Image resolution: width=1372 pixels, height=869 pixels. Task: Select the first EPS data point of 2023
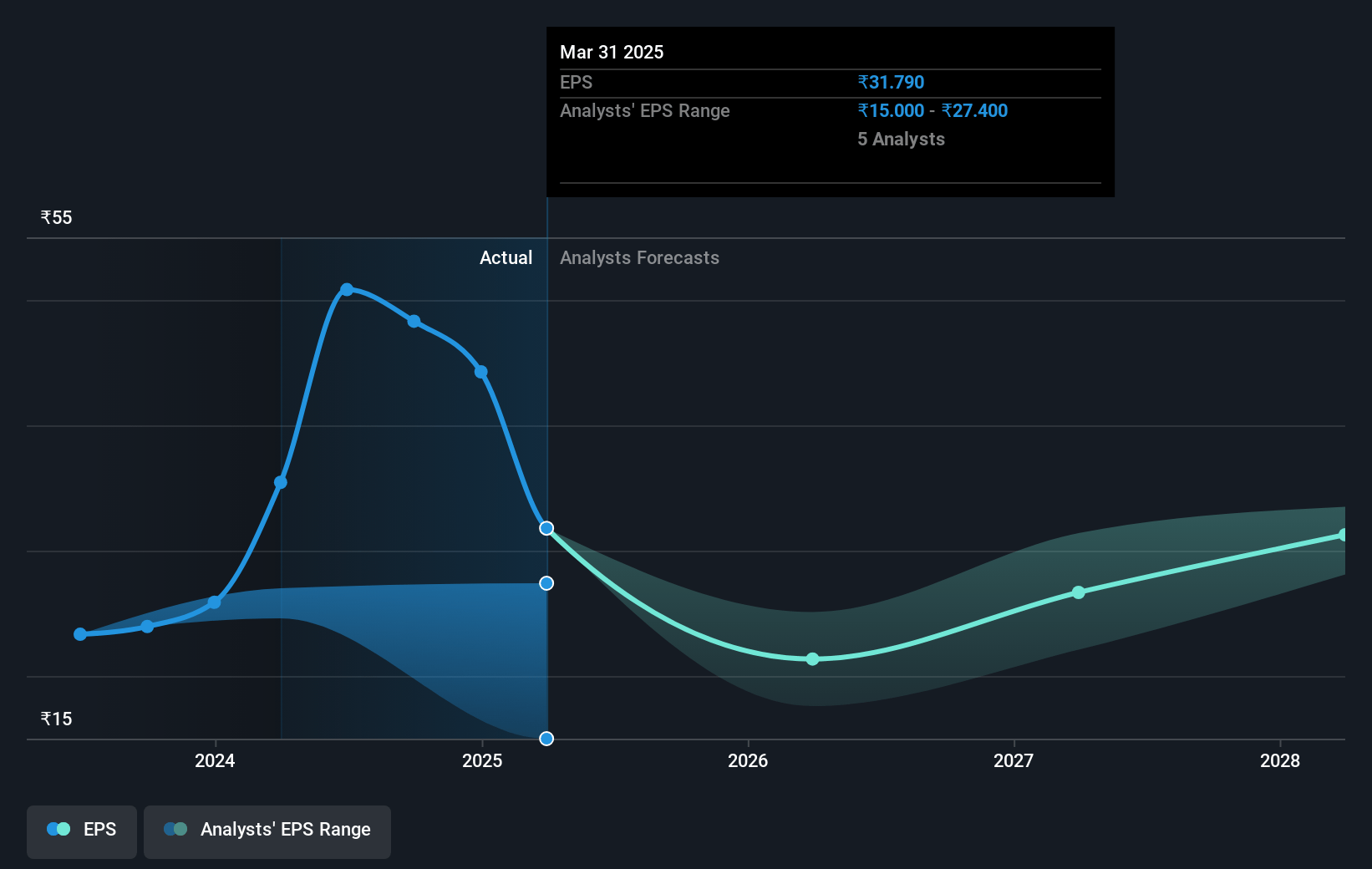click(80, 634)
